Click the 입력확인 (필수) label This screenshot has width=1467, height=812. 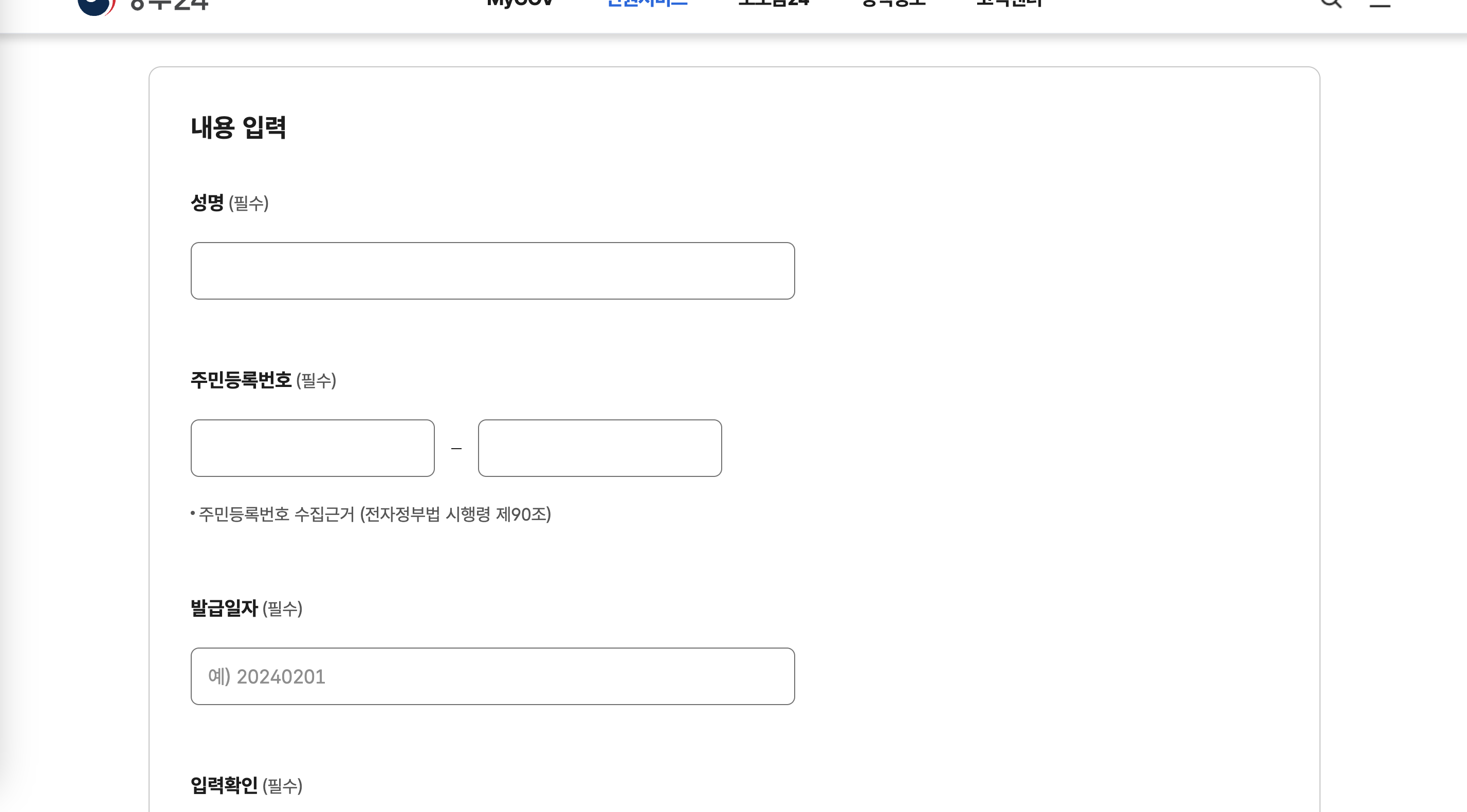[246, 785]
